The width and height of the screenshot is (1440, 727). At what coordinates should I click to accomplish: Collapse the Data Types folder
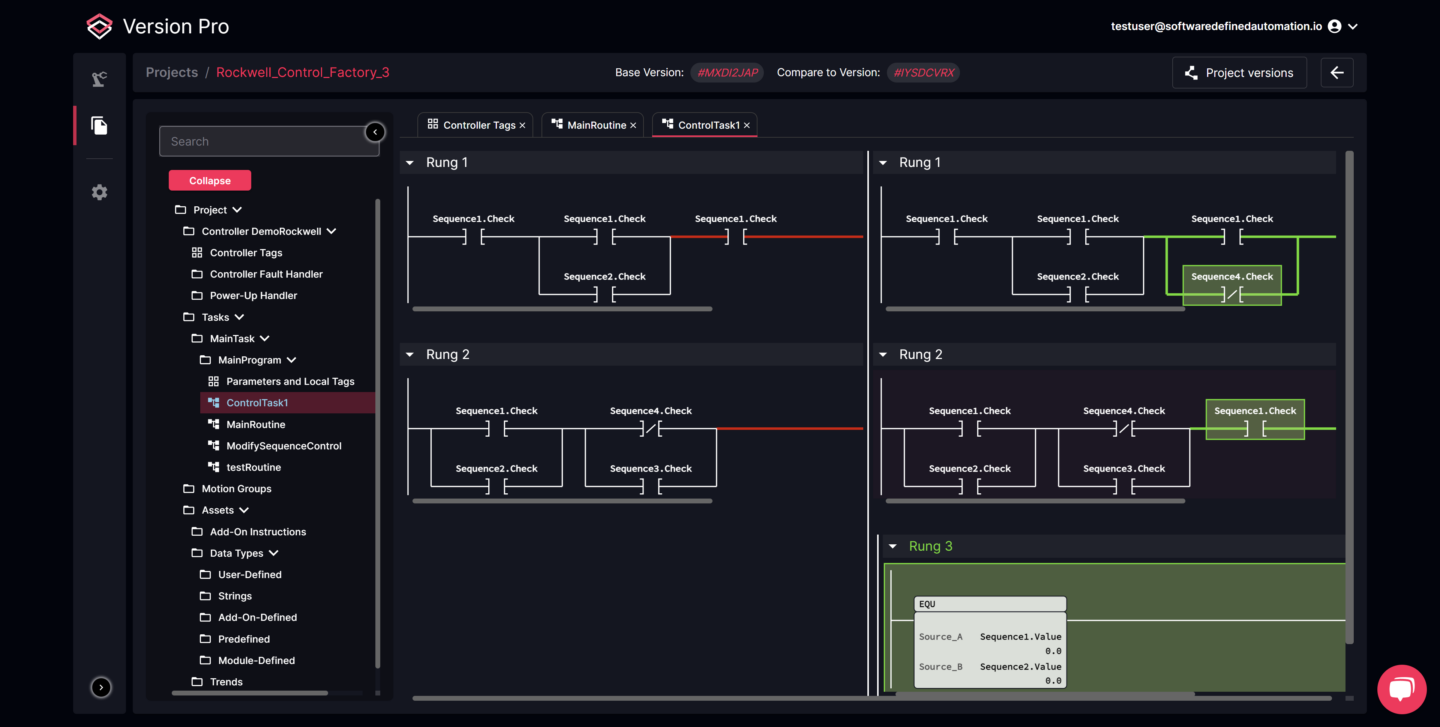click(274, 554)
